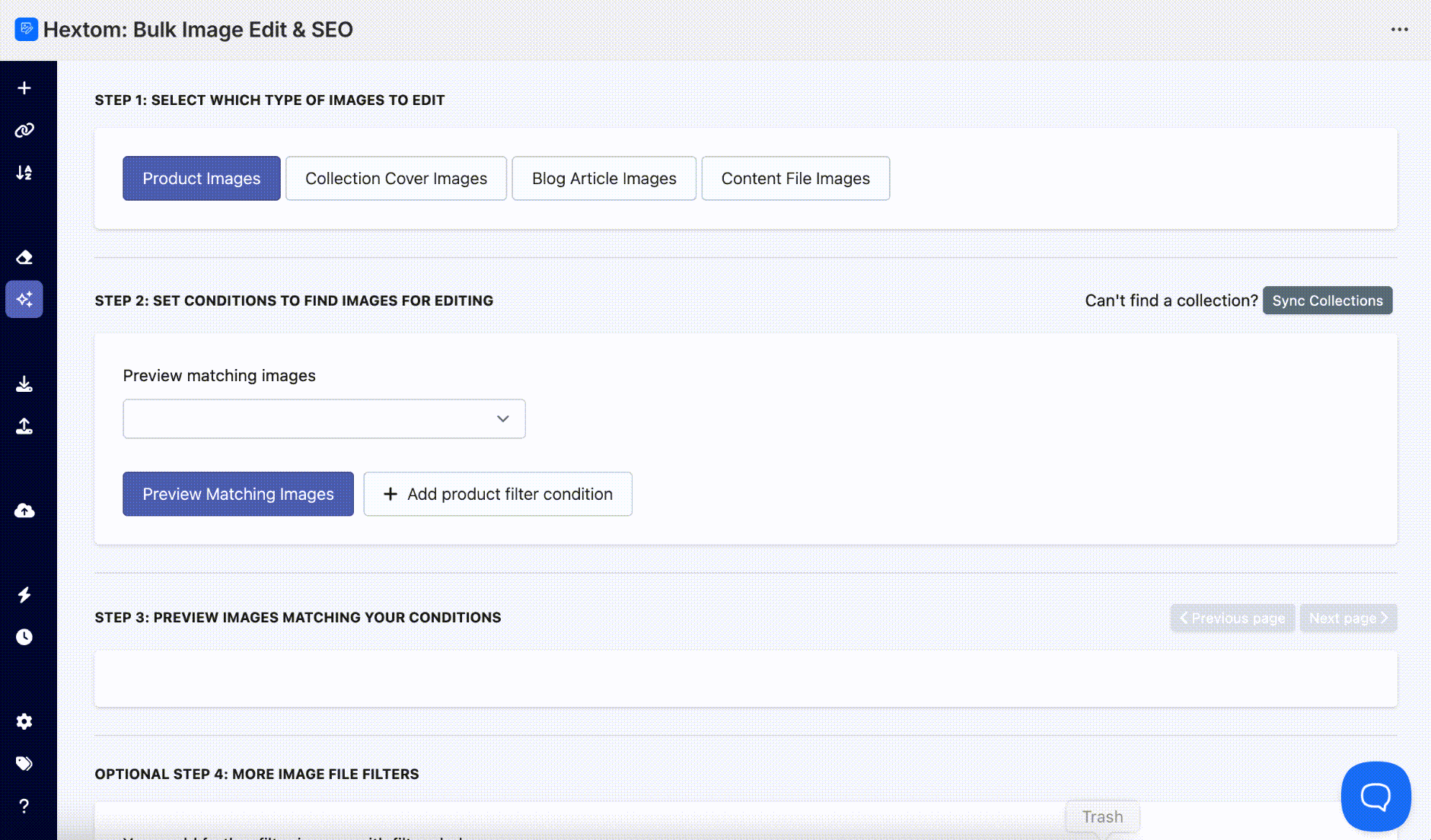Image resolution: width=1431 pixels, height=840 pixels.
Task: Open the settings gear in sidebar
Action: click(x=24, y=721)
